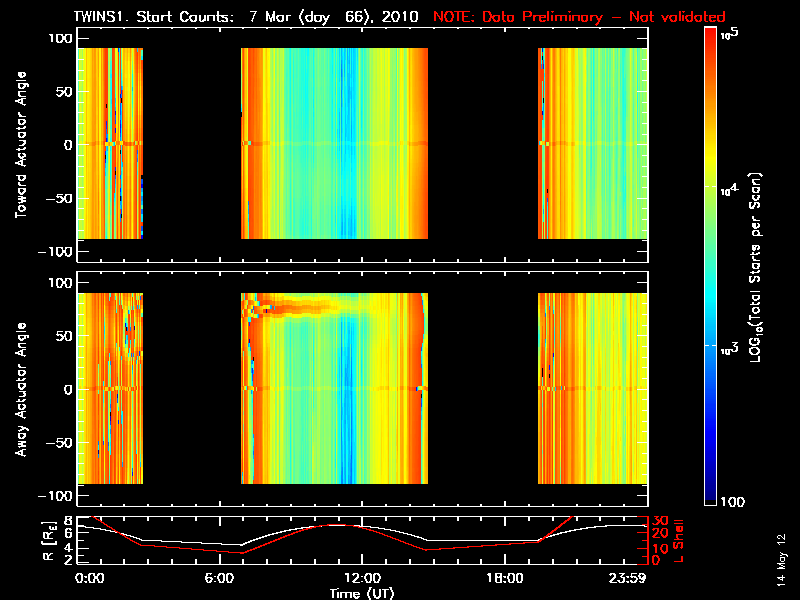Select the 6:00 tick on the time axis
800x600 pixels.
pos(226,578)
